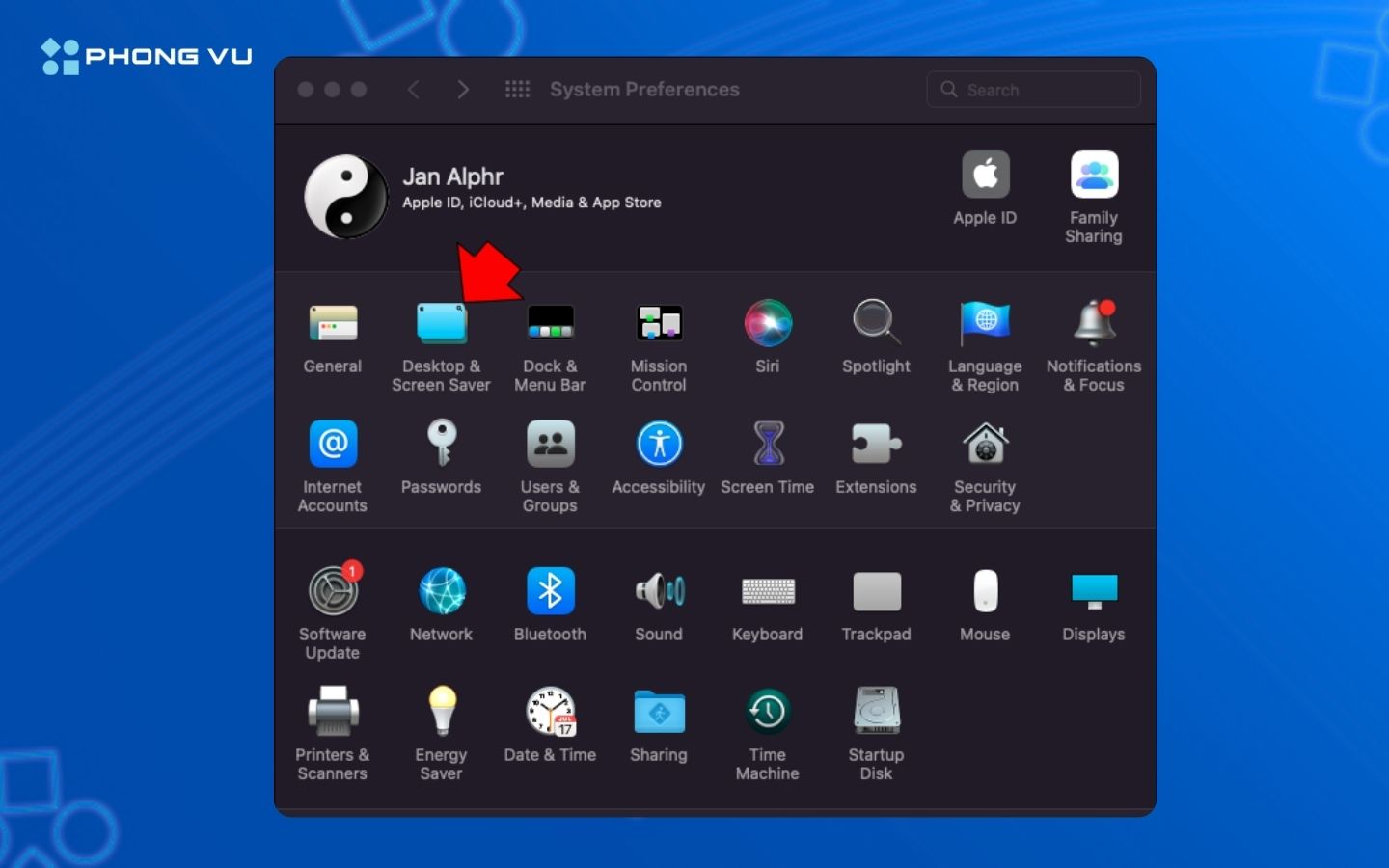Open Displays preferences
The width and height of the screenshot is (1389, 868).
pos(1094,592)
